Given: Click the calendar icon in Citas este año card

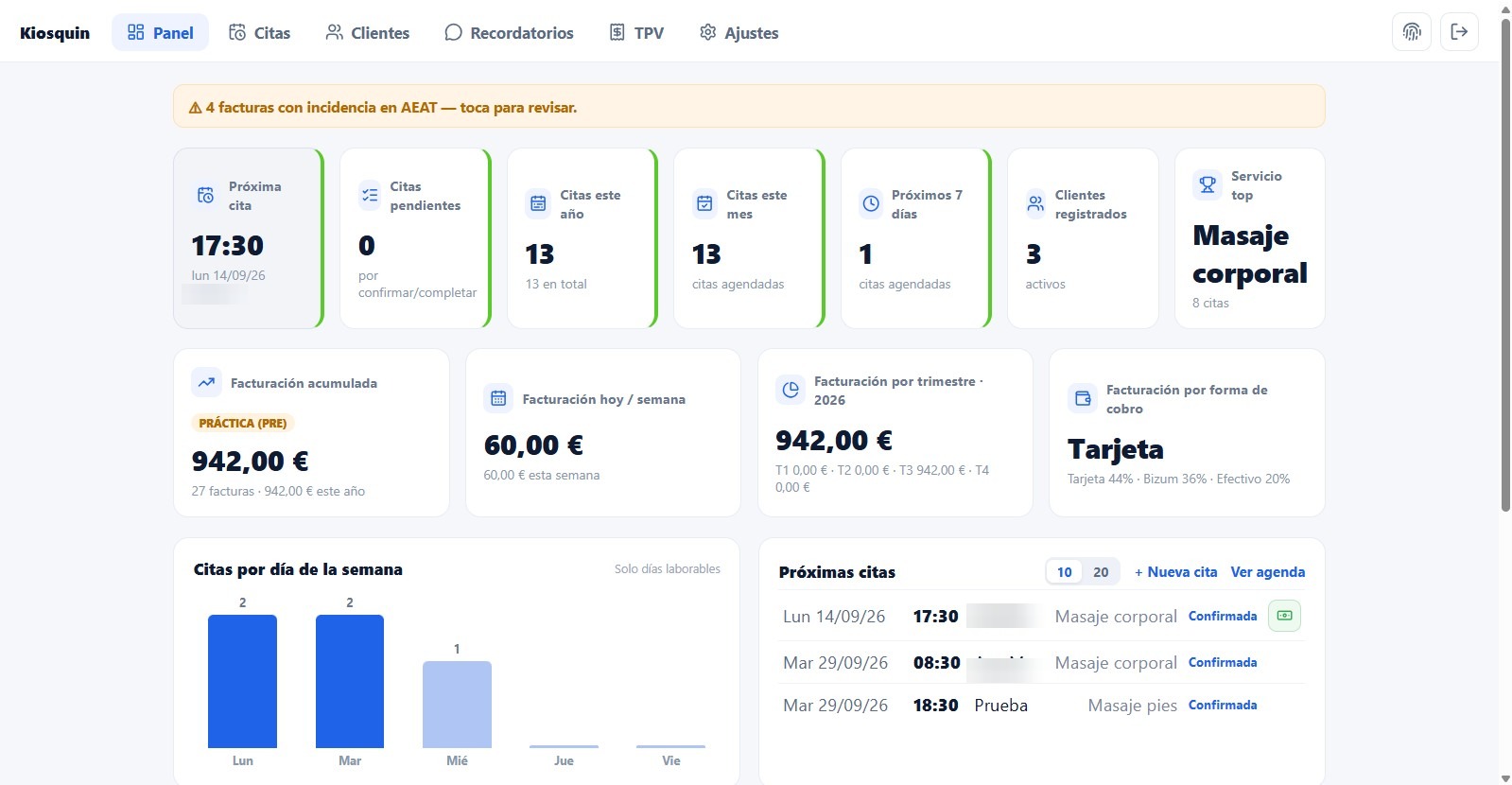Looking at the screenshot, I should click(x=538, y=203).
